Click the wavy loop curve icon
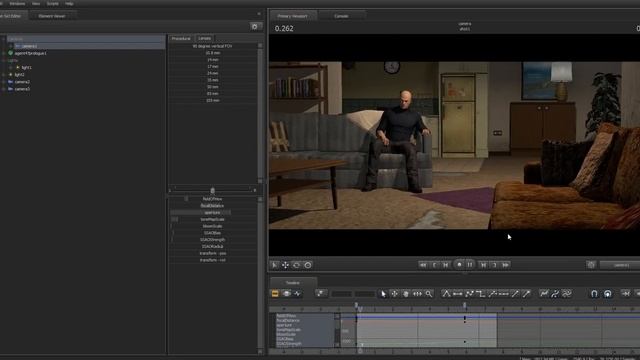640x360 pixels. click(567, 293)
